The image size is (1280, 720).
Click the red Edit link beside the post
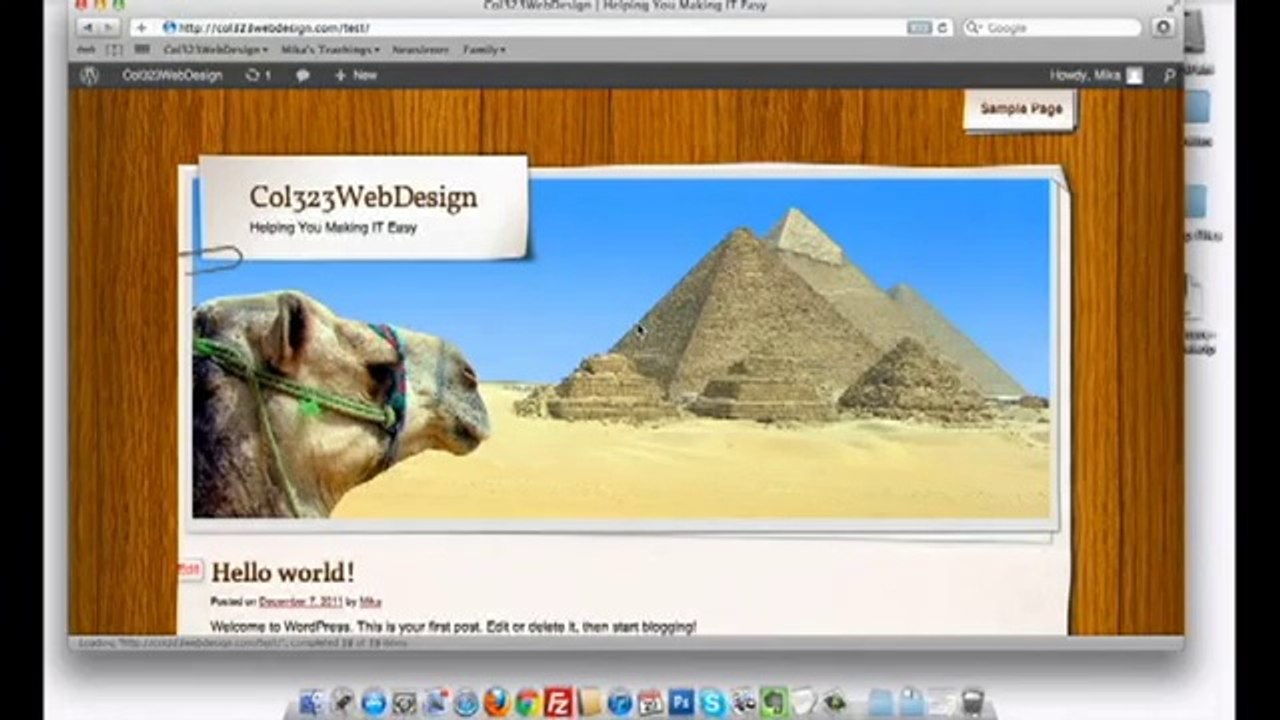189,569
